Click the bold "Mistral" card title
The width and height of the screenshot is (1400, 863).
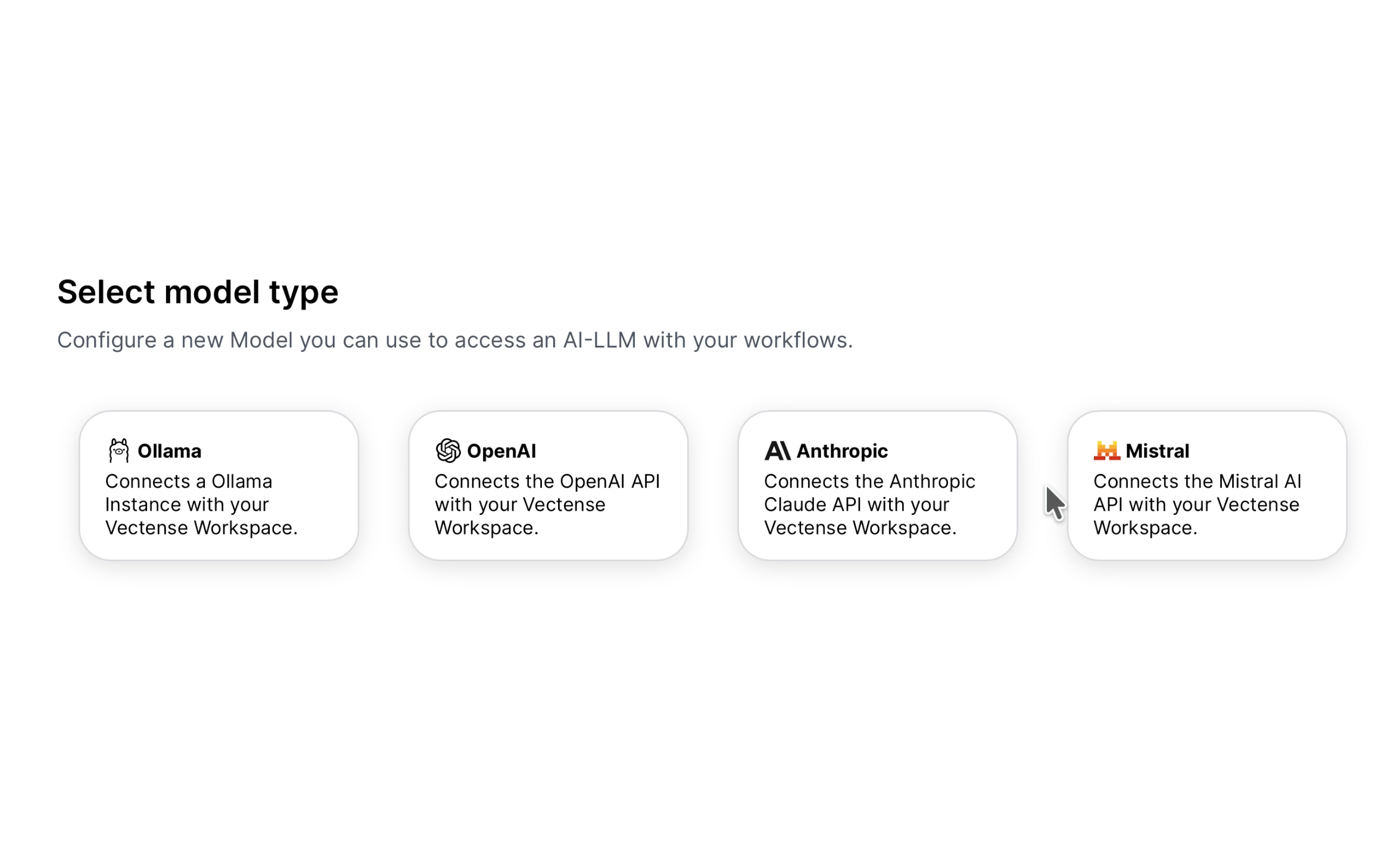click(1157, 451)
